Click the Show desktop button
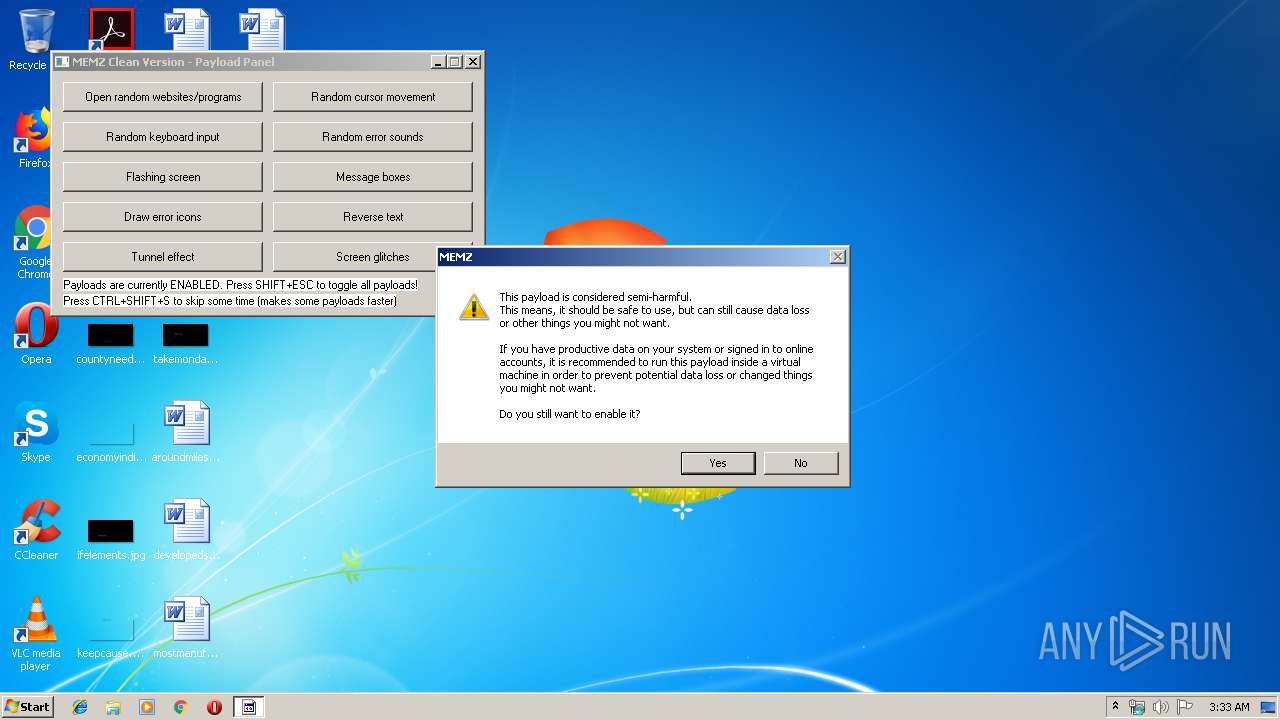 1268,707
